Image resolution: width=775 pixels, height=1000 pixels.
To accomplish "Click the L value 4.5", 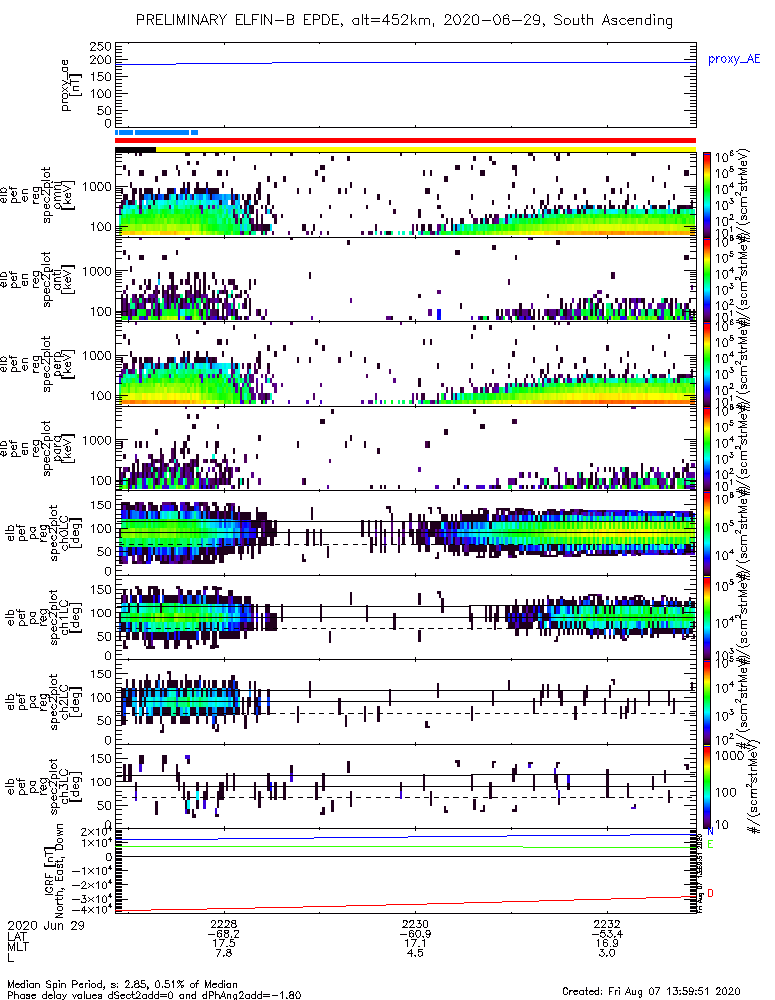I will pyautogui.click(x=415, y=953).
